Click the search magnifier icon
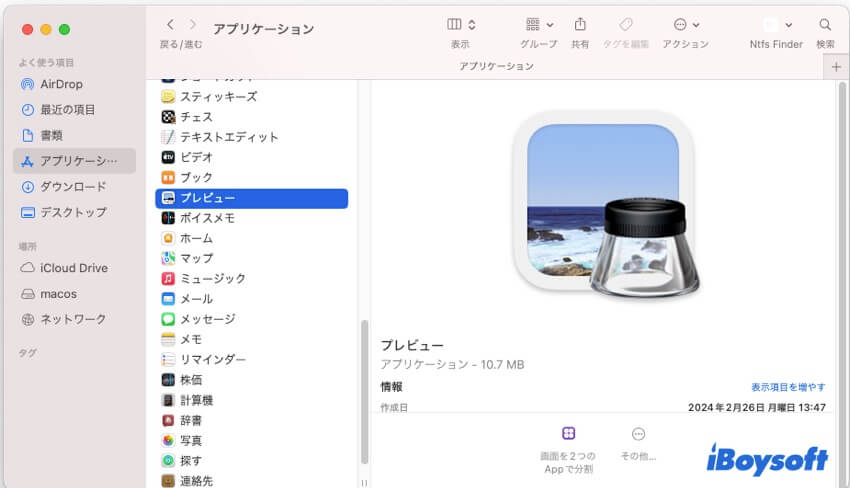The image size is (850, 488). pos(825,24)
